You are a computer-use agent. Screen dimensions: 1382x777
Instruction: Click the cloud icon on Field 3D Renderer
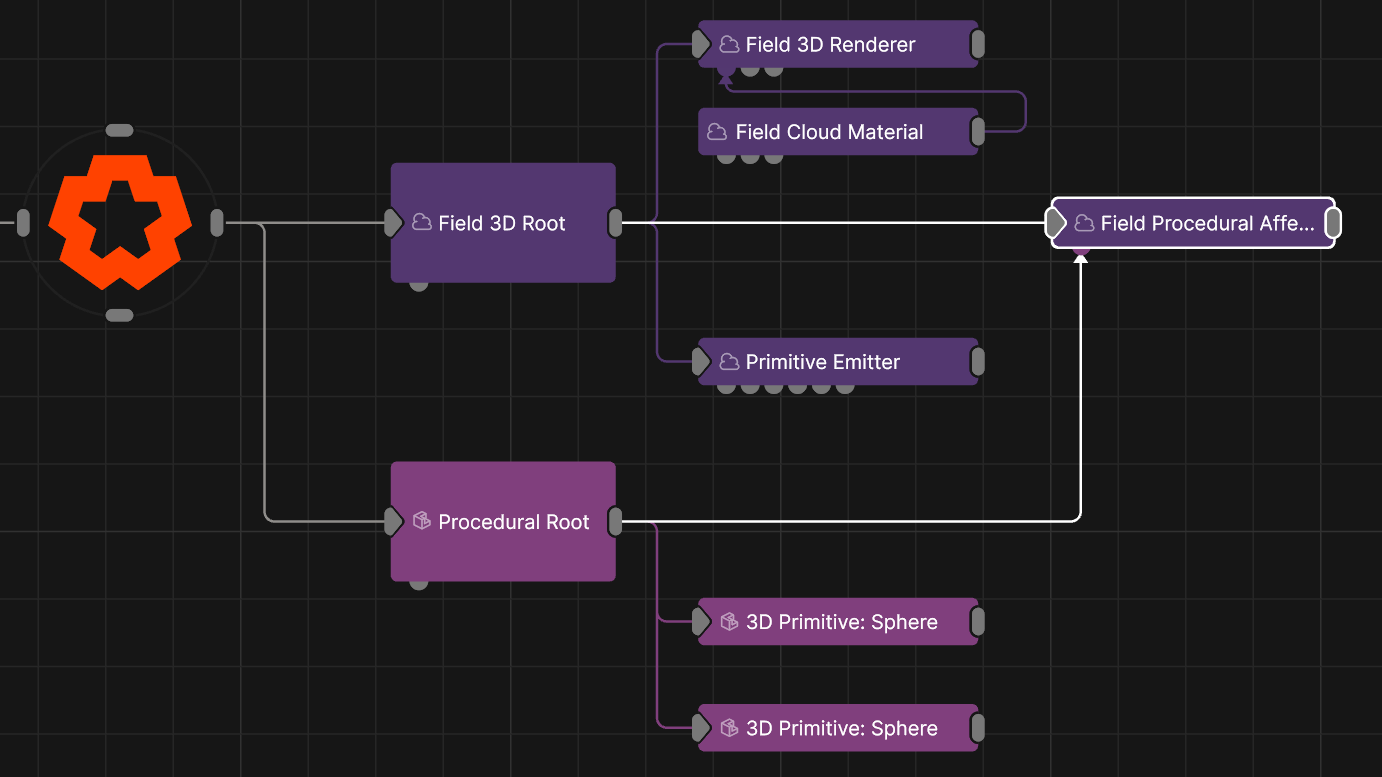[729, 45]
